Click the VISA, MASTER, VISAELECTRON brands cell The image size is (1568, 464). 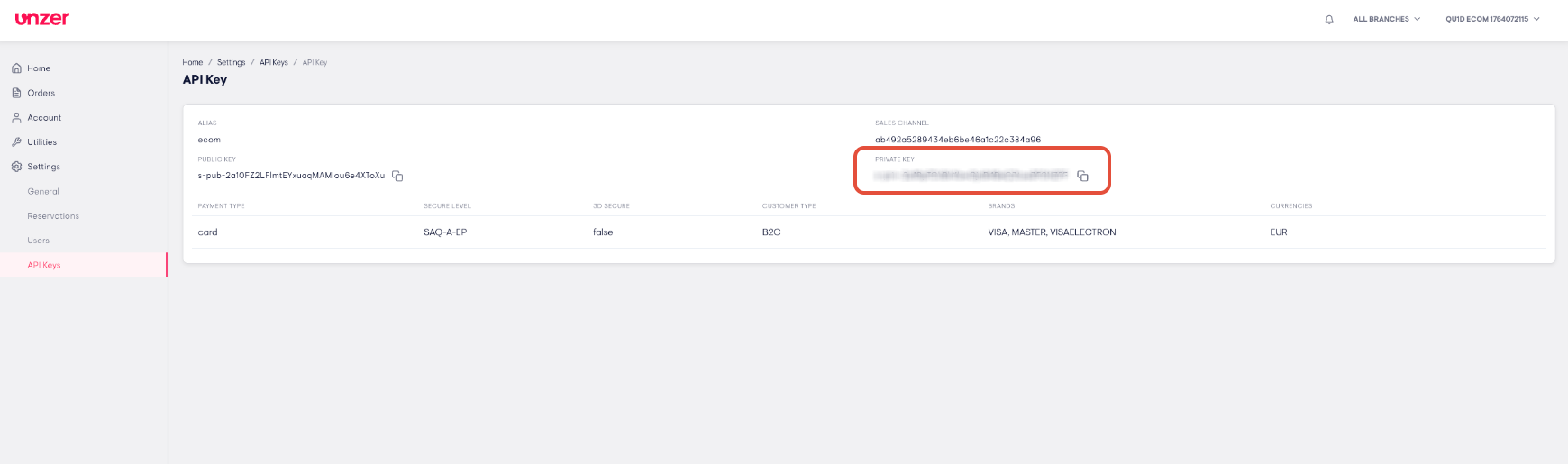pos(1052,232)
